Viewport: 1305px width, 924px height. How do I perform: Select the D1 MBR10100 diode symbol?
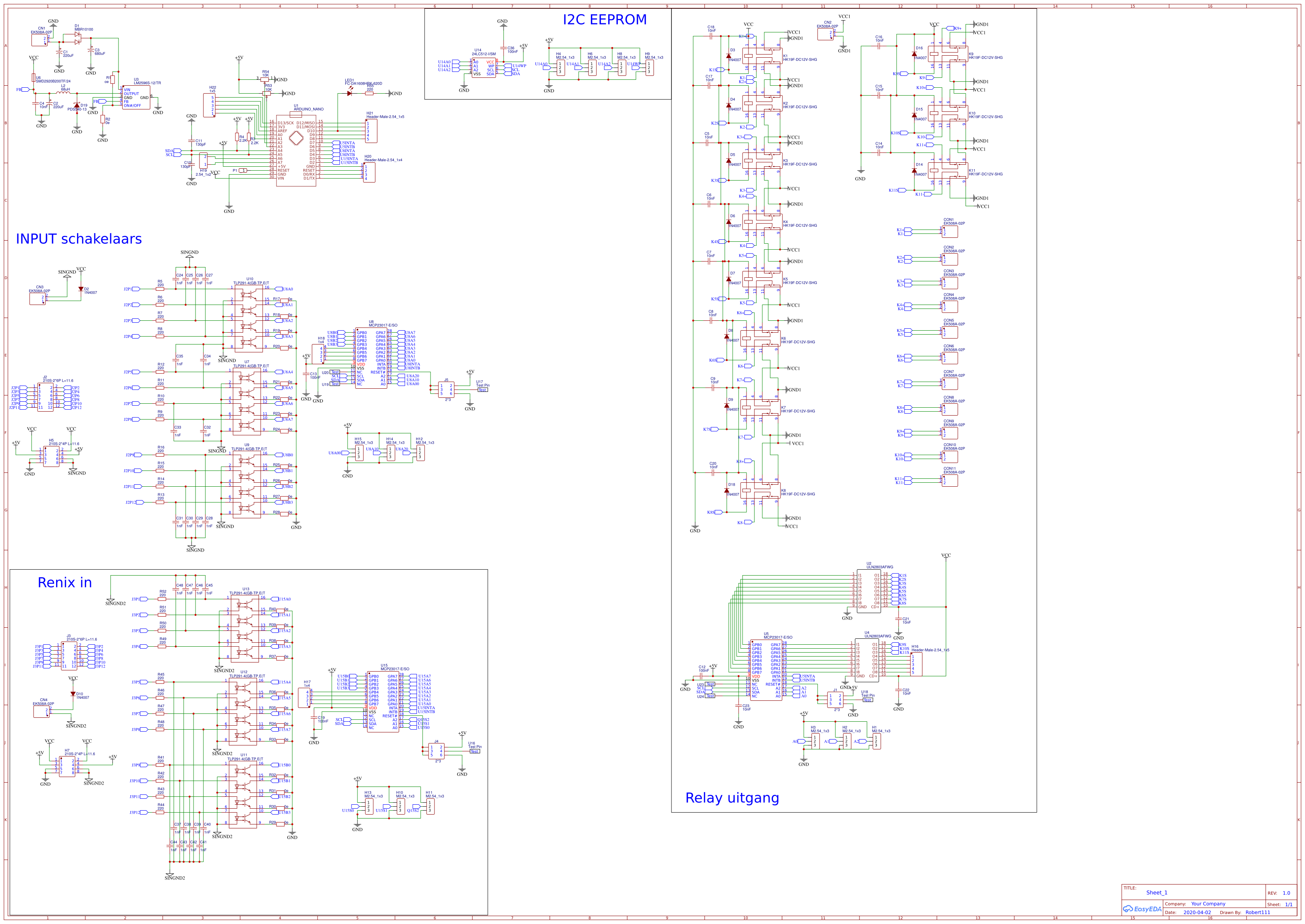(x=77, y=38)
